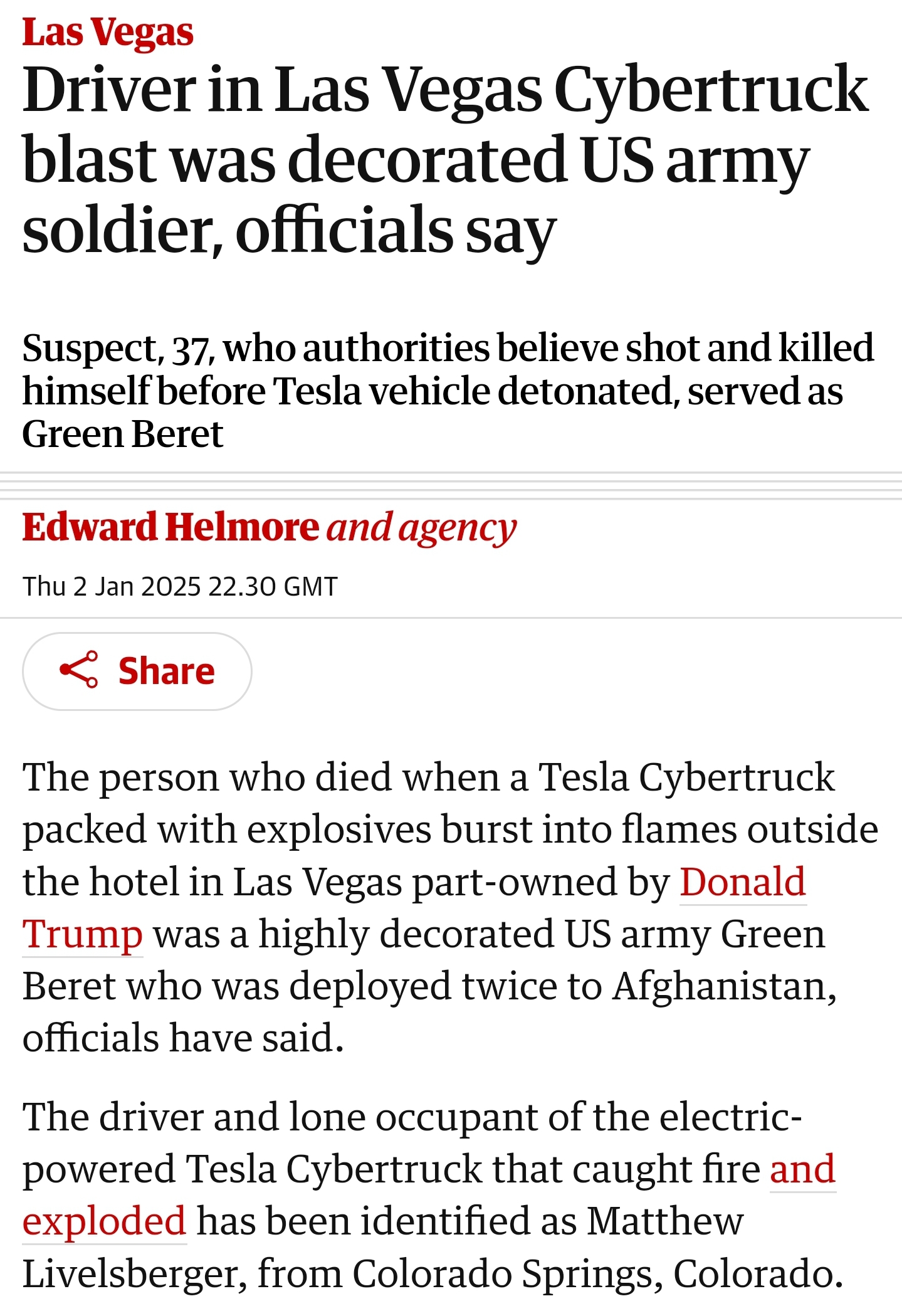Click 'officials have said.' ending the first paragraph

tap(183, 1038)
